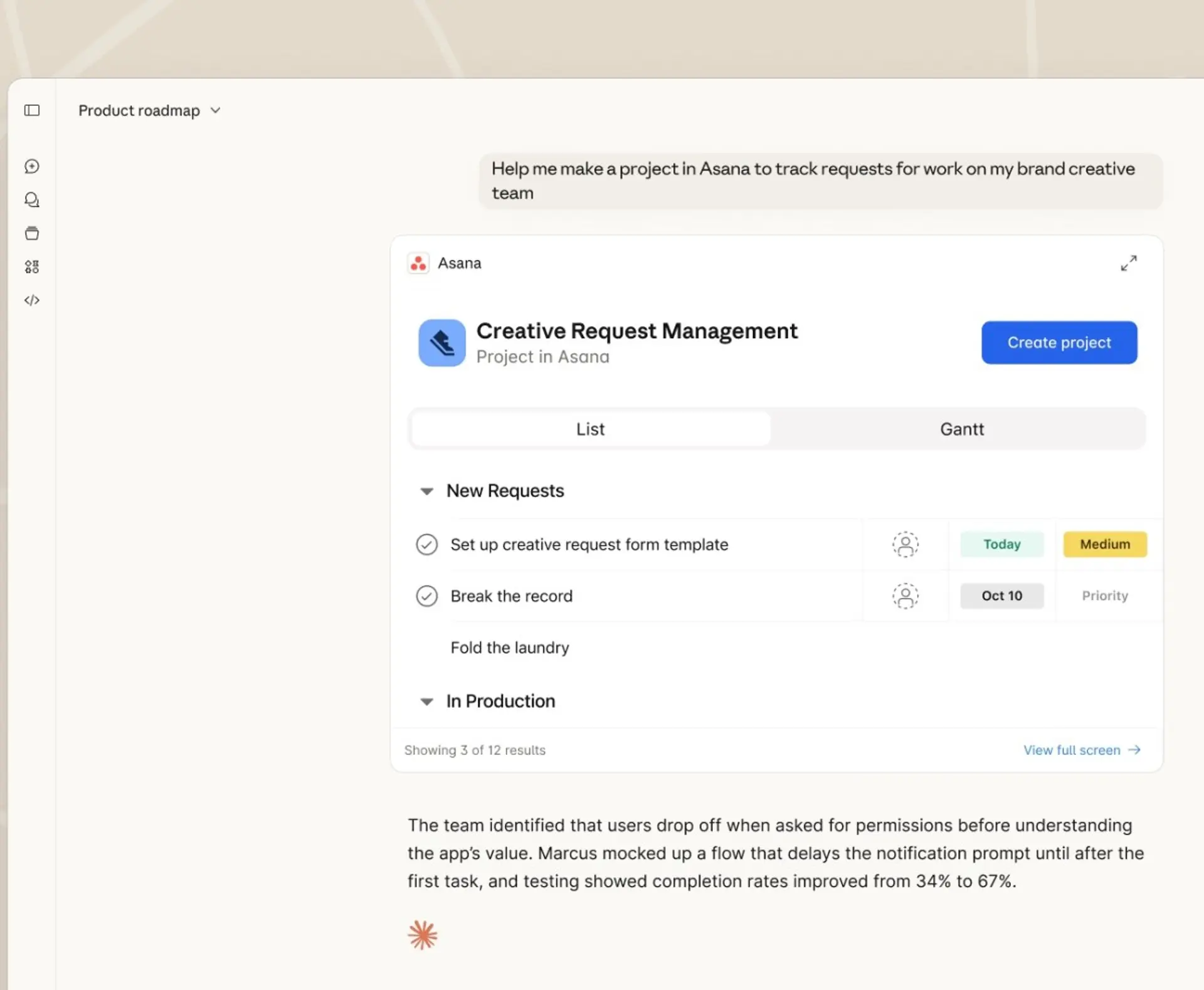The image size is (1204, 990).
Task: Click the Claude asterisk logo below the text
Action: pos(423,934)
